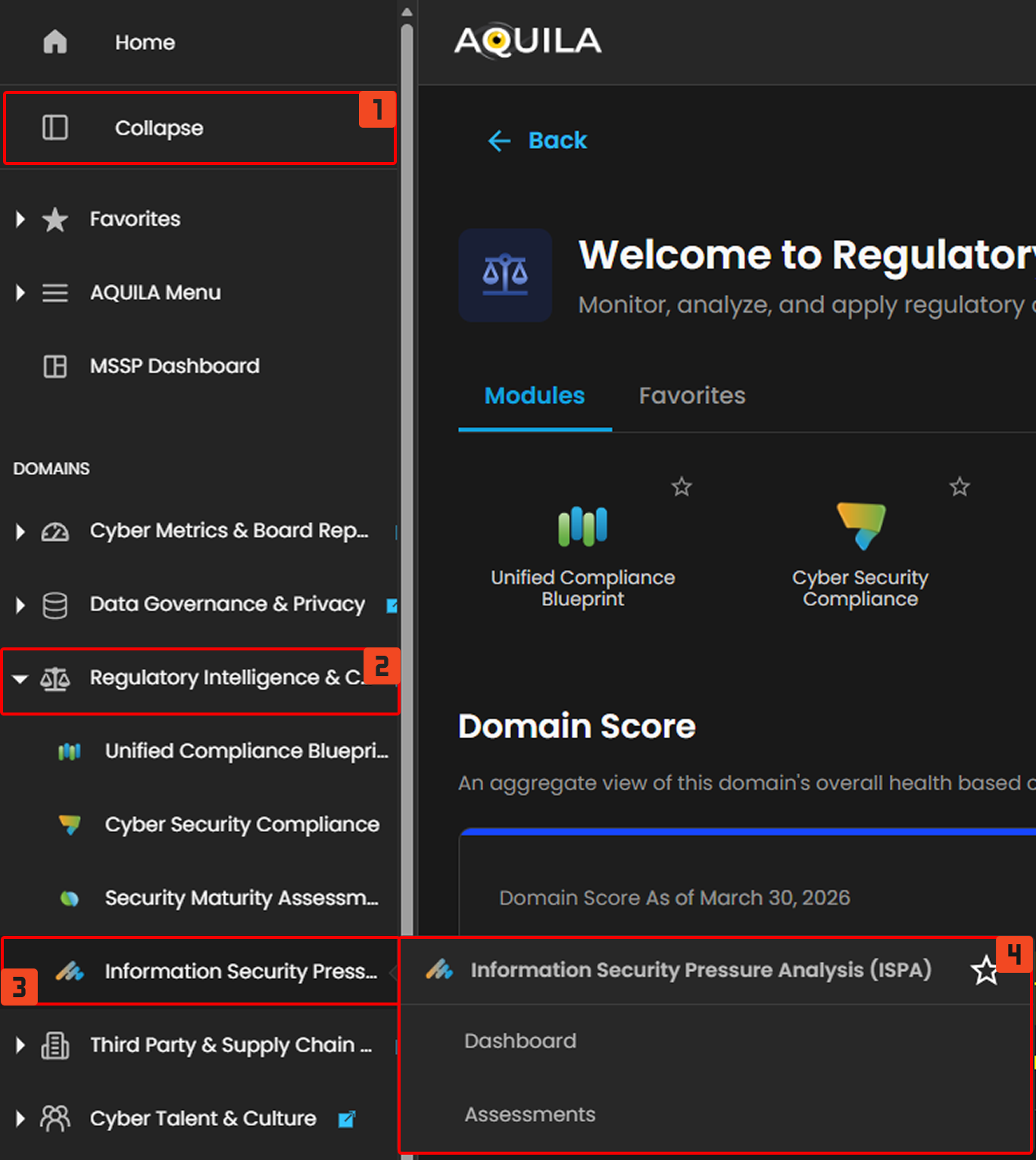Toggle the ISPA favorite star in flyout
This screenshot has height=1160, width=1036.
point(985,970)
